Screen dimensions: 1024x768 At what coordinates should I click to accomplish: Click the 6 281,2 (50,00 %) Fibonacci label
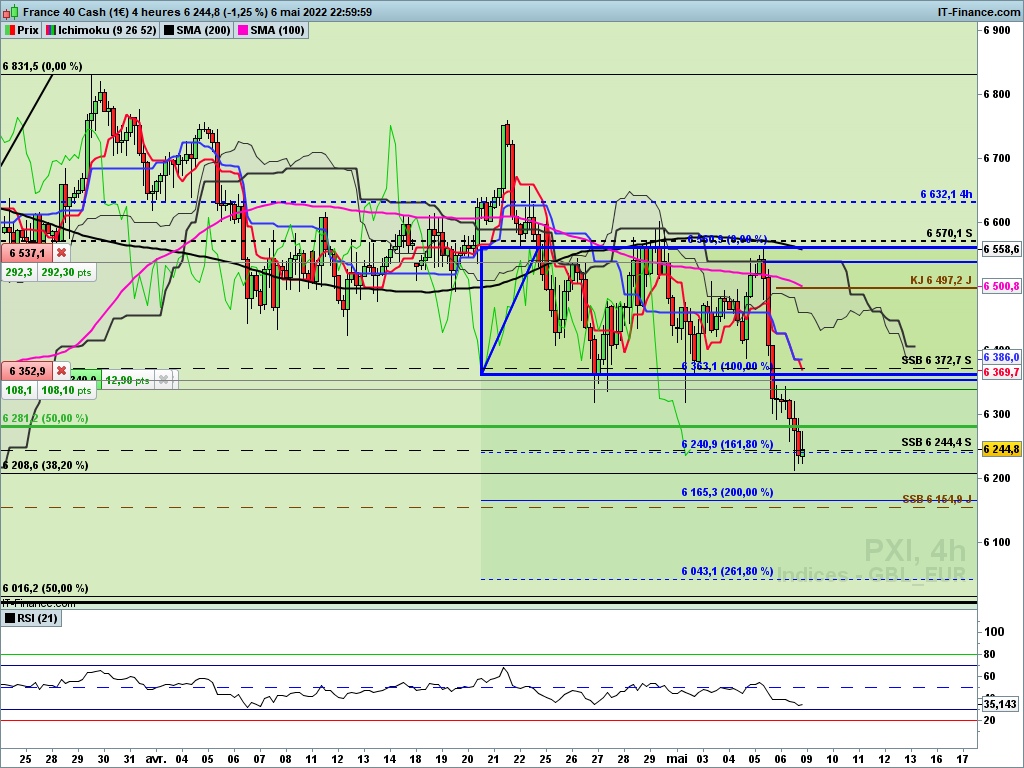[x=45, y=418]
